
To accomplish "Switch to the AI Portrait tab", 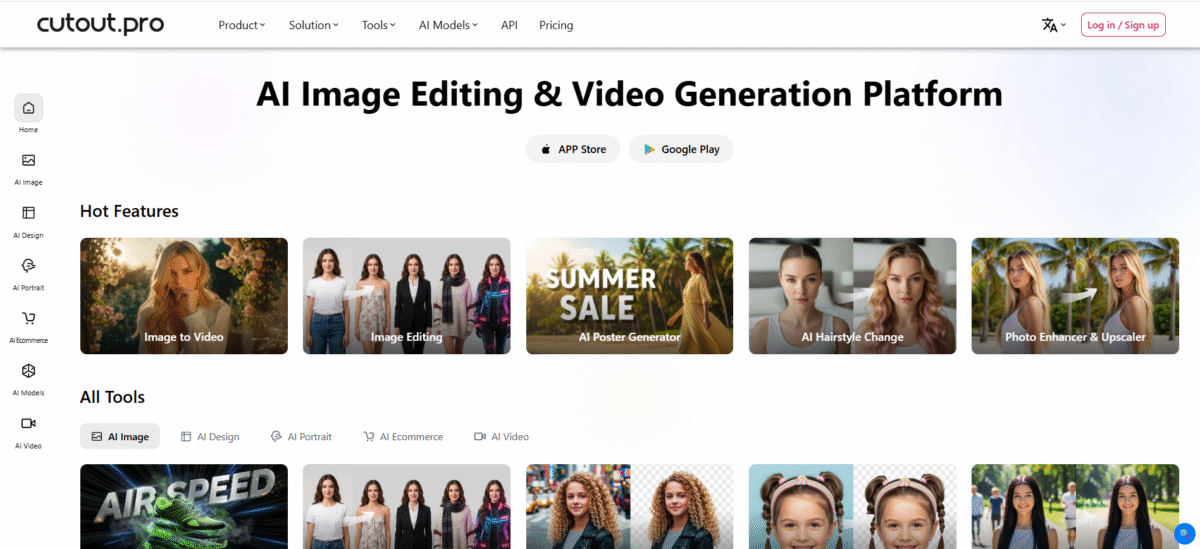I will pos(301,437).
